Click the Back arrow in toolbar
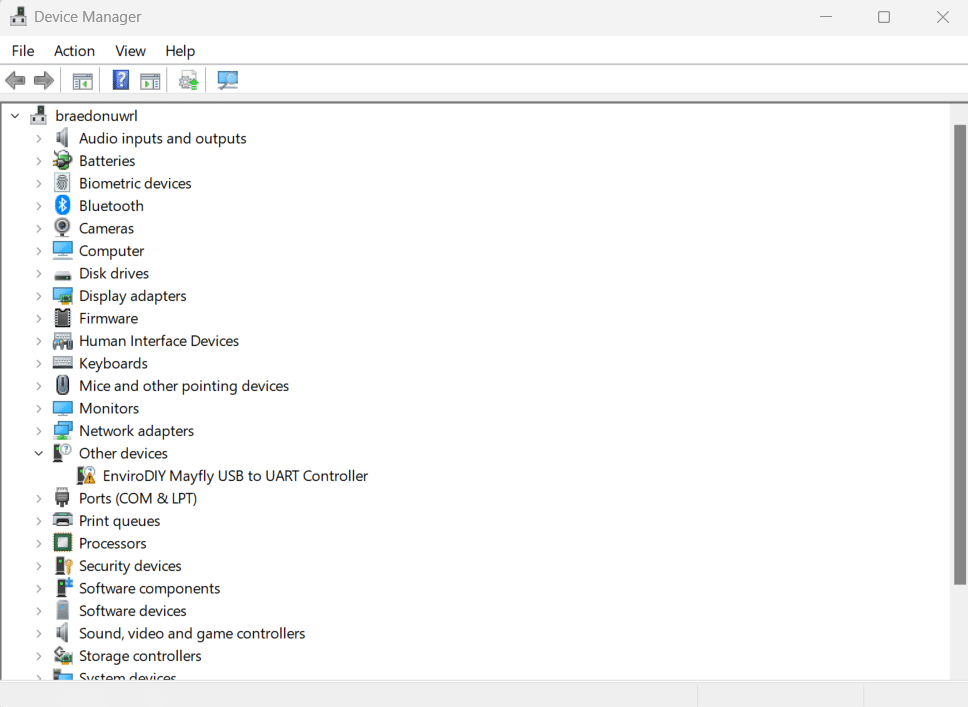The height and width of the screenshot is (707, 968). click(15, 80)
